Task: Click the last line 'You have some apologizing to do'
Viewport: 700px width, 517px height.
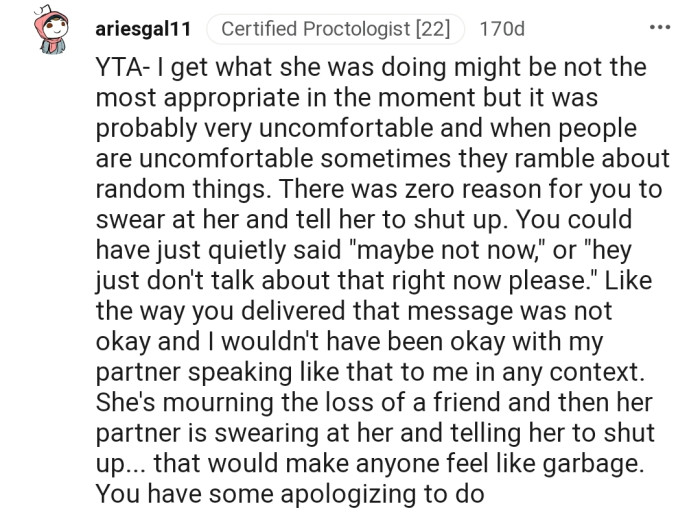Action: (290, 492)
